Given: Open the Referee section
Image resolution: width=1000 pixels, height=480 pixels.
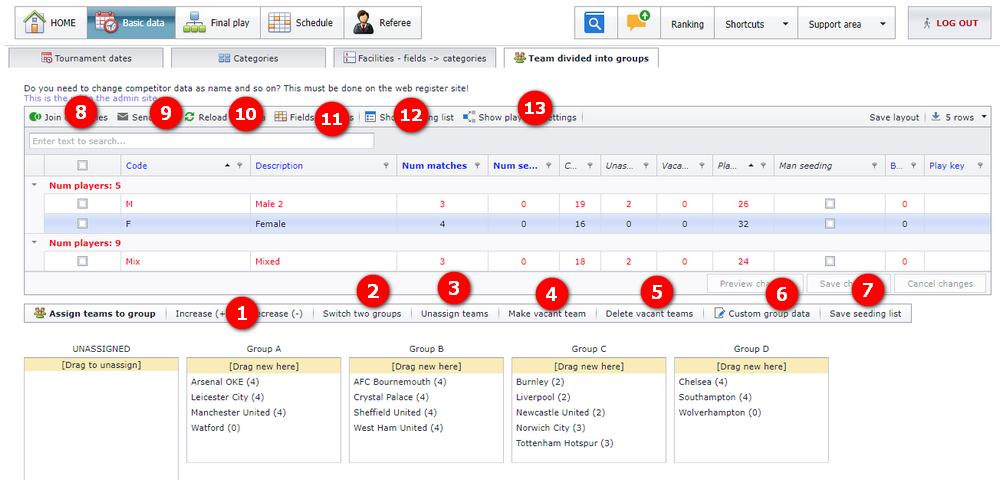Looking at the screenshot, I should tap(383, 23).
